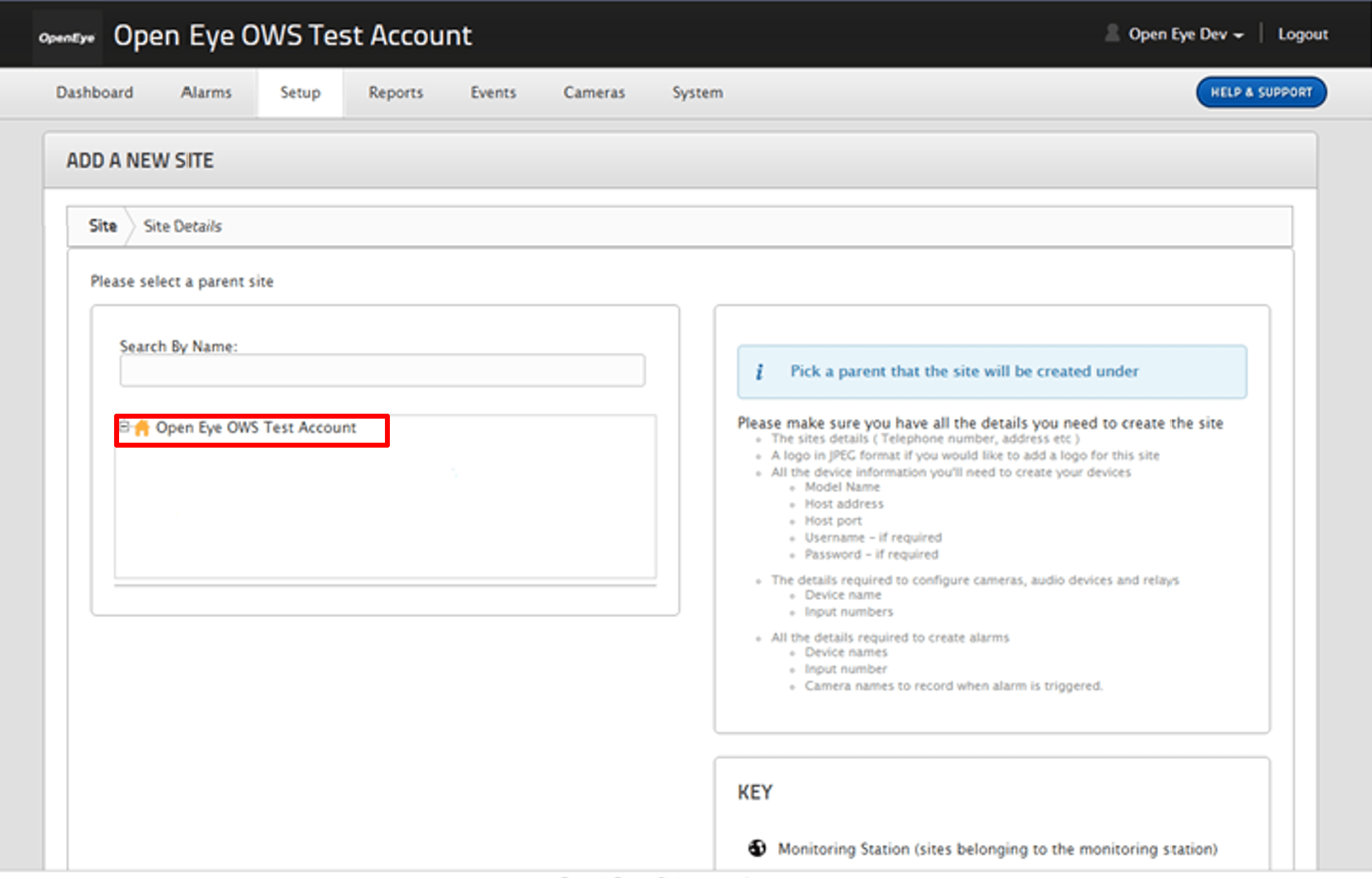The image size is (1372, 878).
Task: Click the orange home icon in site tree
Action: 142,428
